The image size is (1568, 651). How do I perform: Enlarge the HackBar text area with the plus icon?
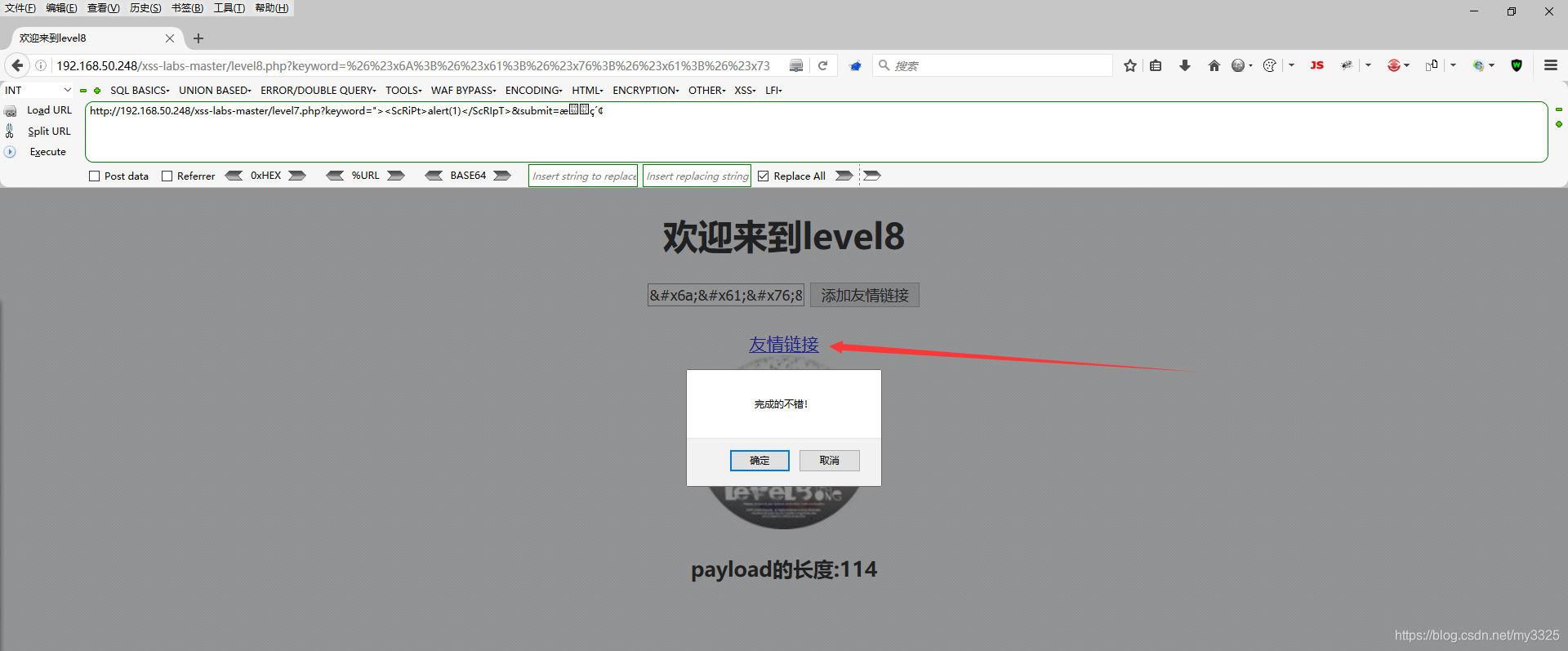point(1558,124)
